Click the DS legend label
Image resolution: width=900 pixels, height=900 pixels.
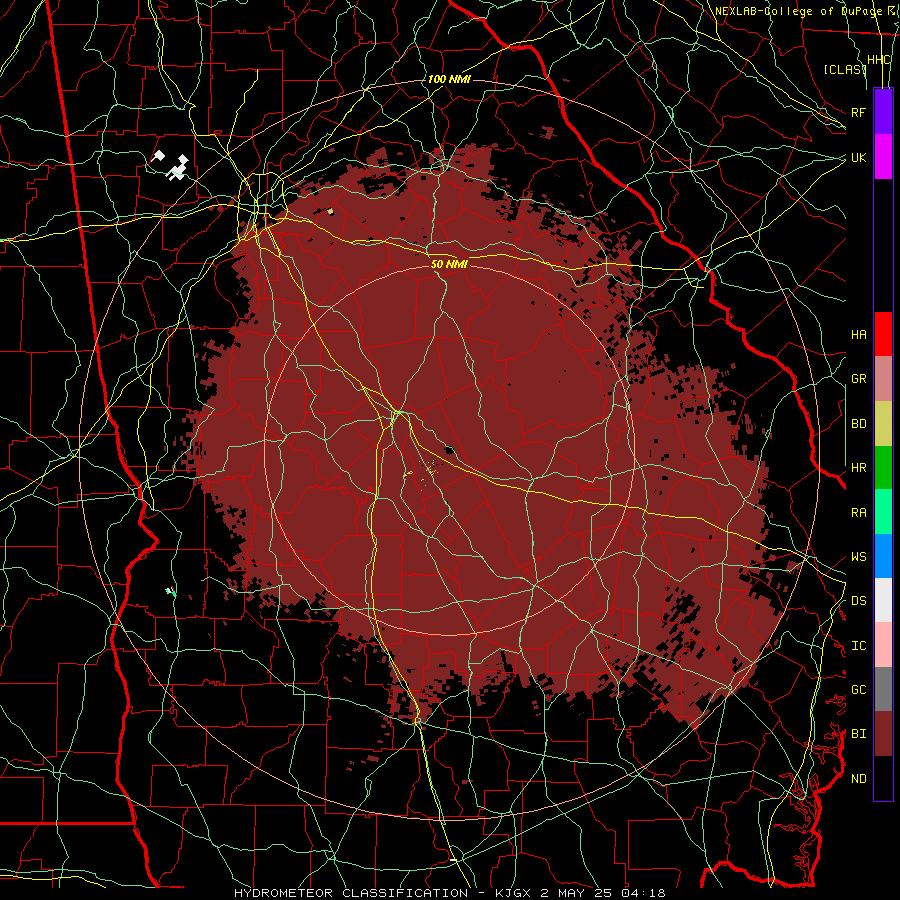click(858, 601)
